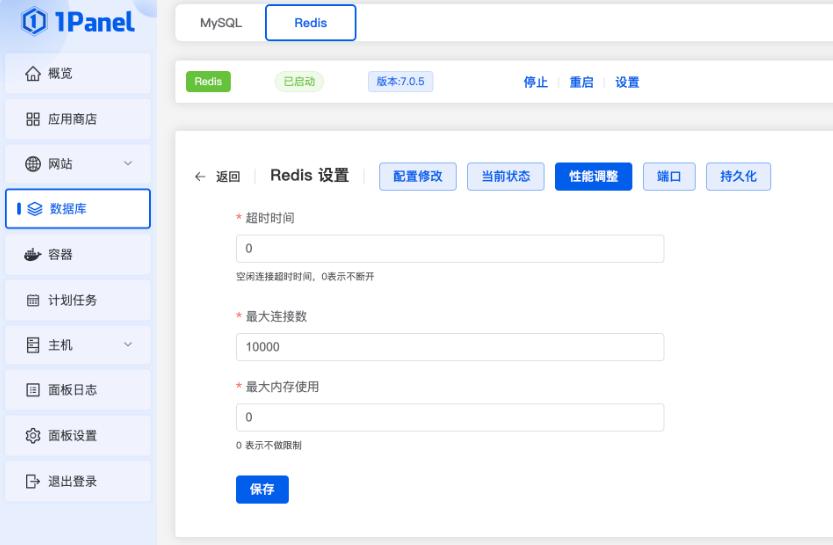Expand the 主机 submenu chevron
833x545 pixels.
[127, 346]
